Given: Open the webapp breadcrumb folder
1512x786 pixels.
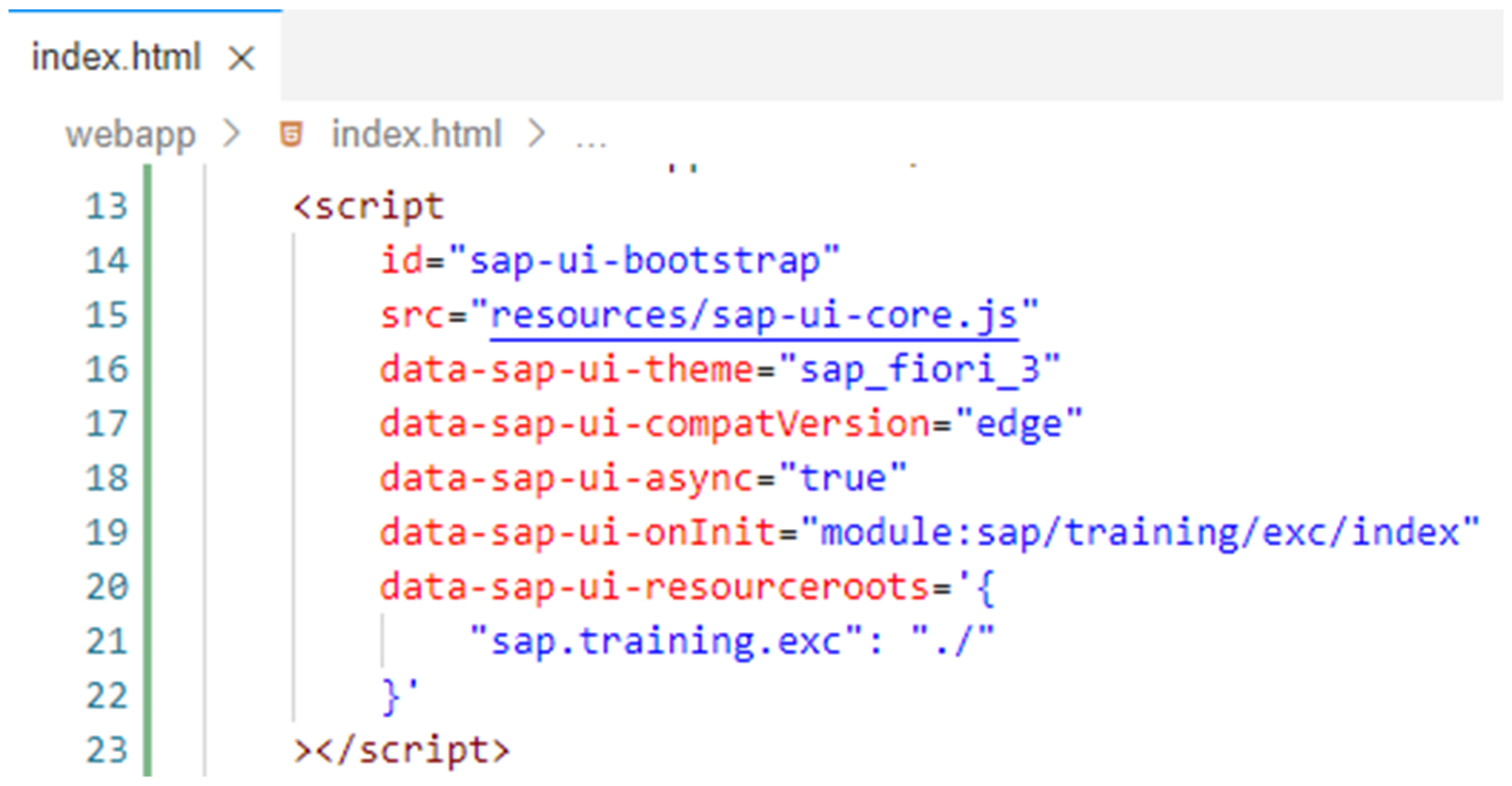Looking at the screenshot, I should tap(130, 135).
